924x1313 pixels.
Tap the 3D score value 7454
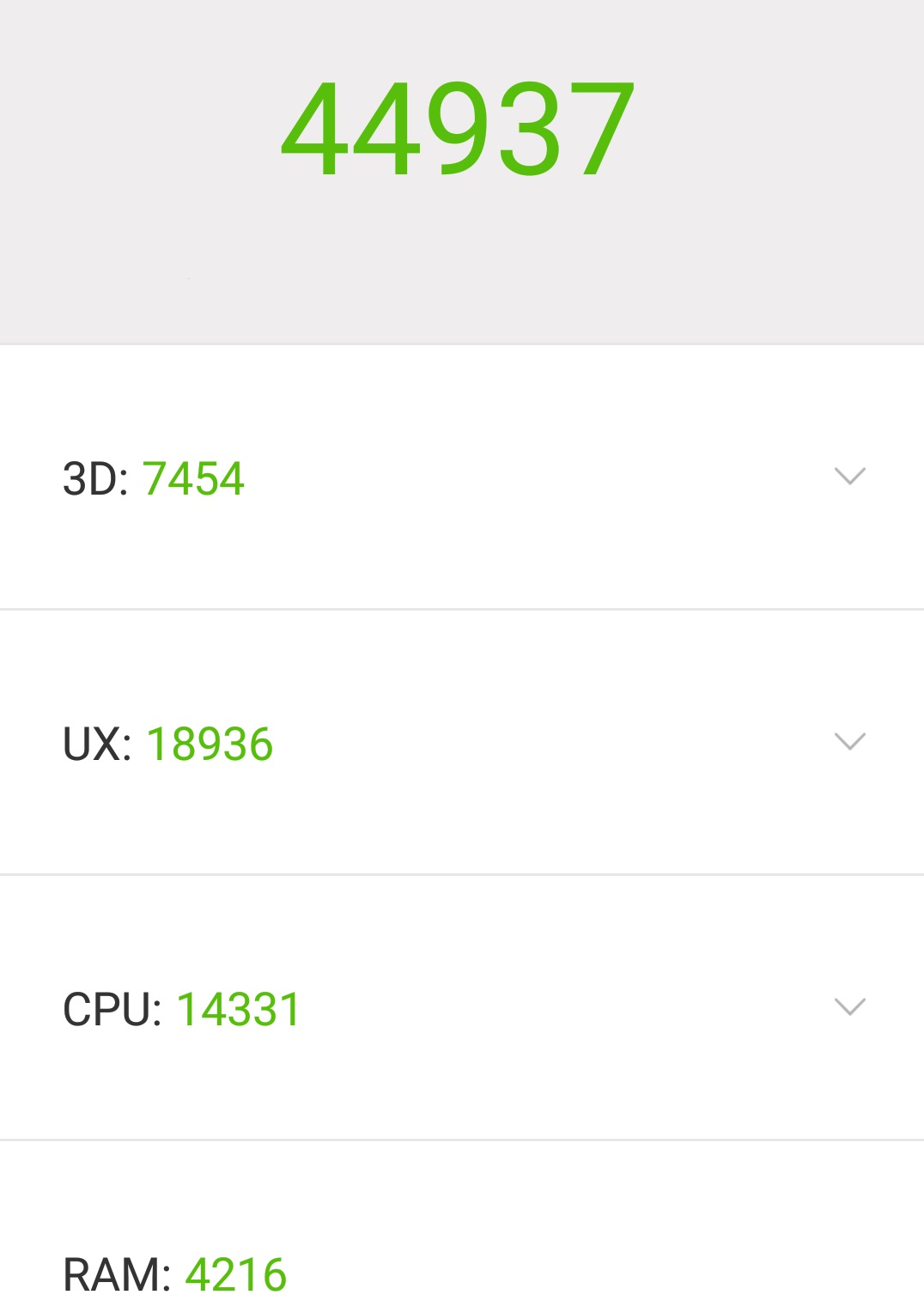coord(194,478)
